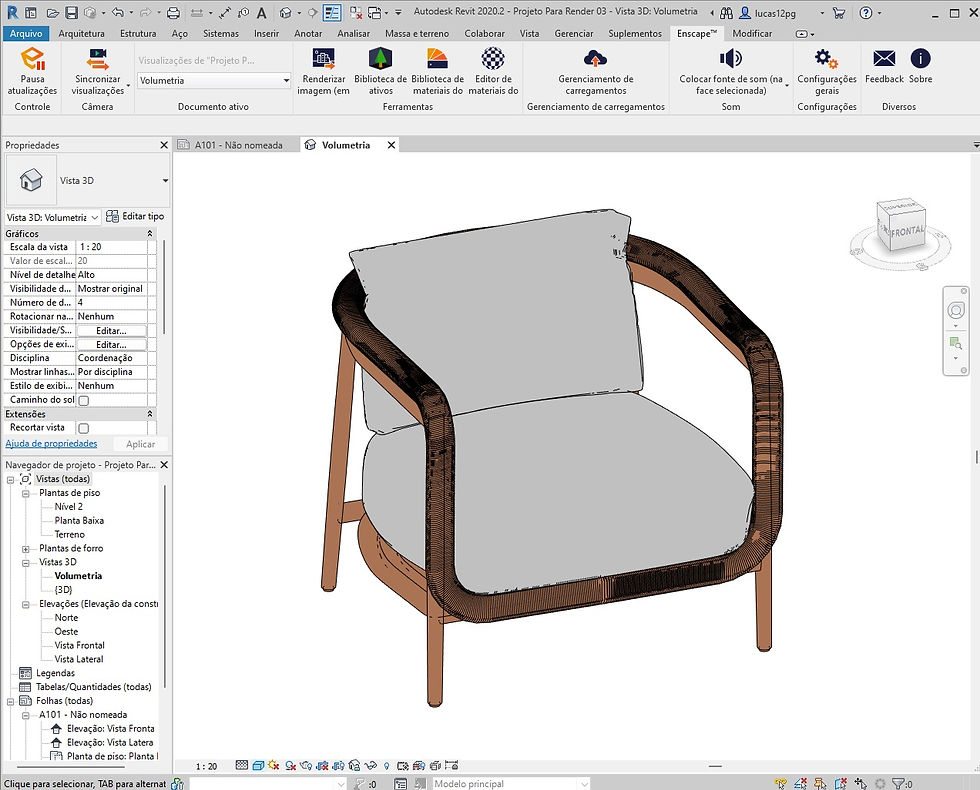980x790 pixels.
Task: Open the Arquivo menu
Action: coord(26,34)
